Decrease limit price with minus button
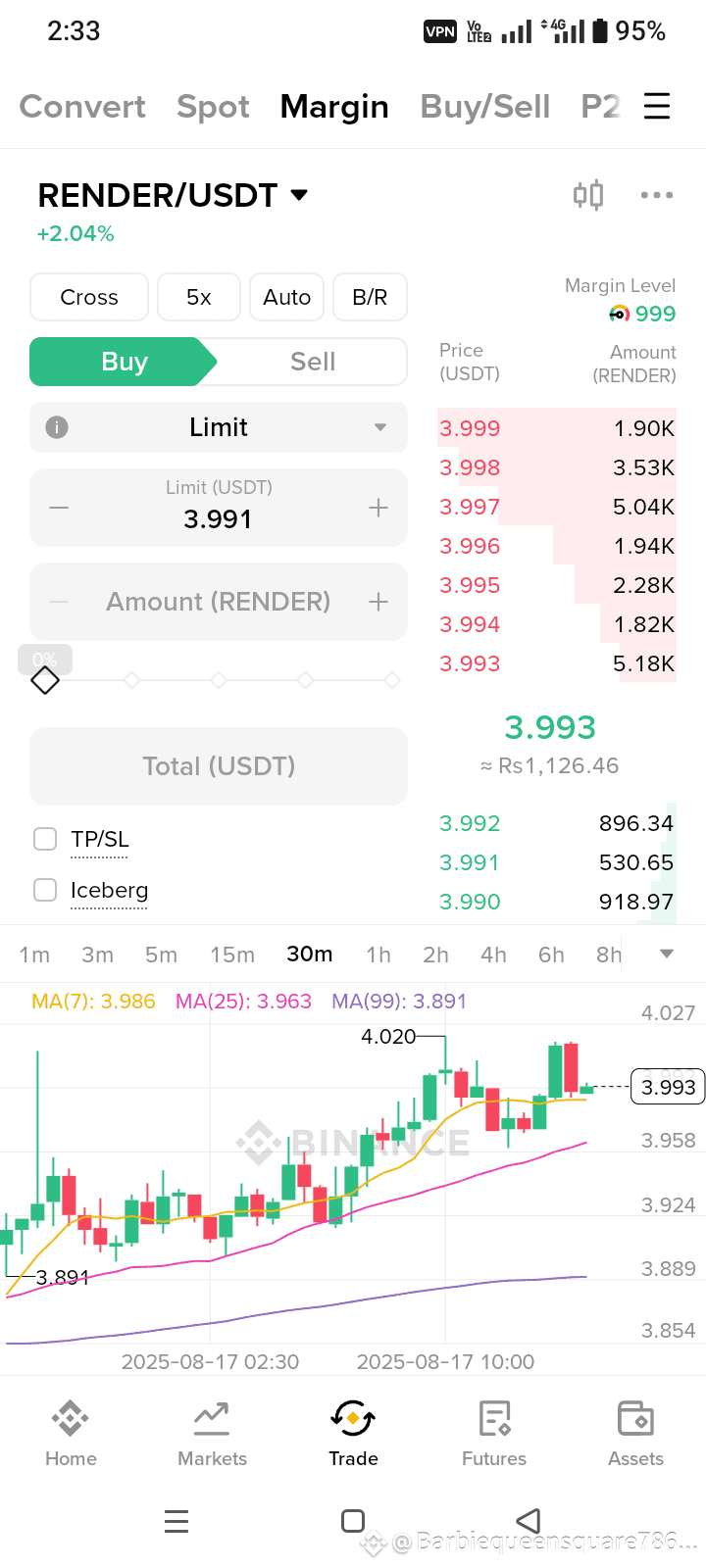 (59, 508)
